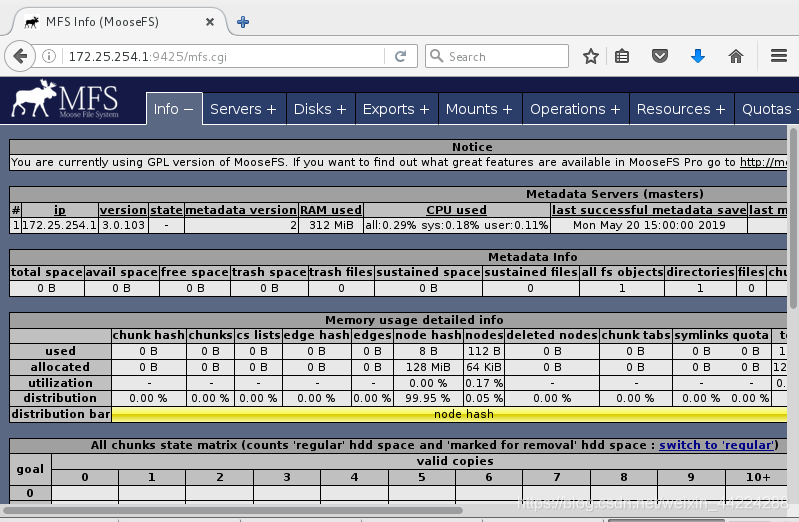Open a new tab with plus icon
799x522 pixels.
(243, 22)
